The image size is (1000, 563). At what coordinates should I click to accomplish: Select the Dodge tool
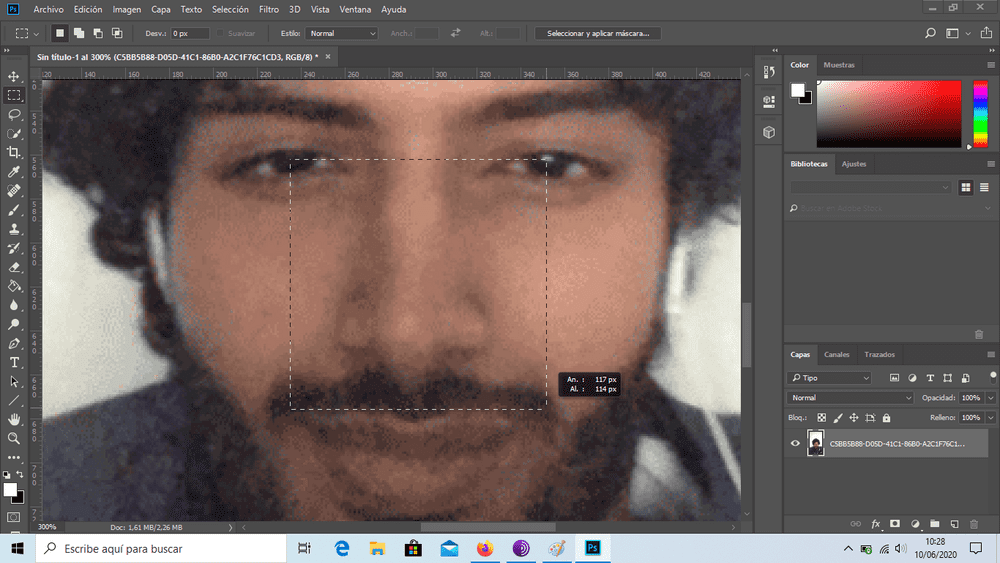(x=13, y=324)
